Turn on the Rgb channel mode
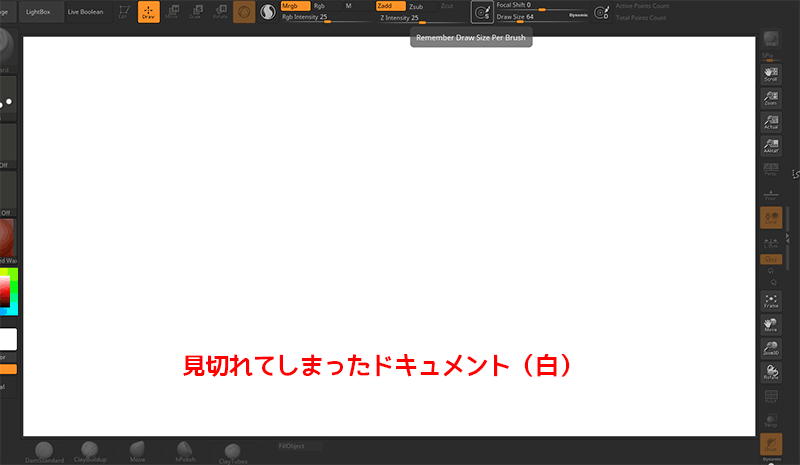 [320, 6]
